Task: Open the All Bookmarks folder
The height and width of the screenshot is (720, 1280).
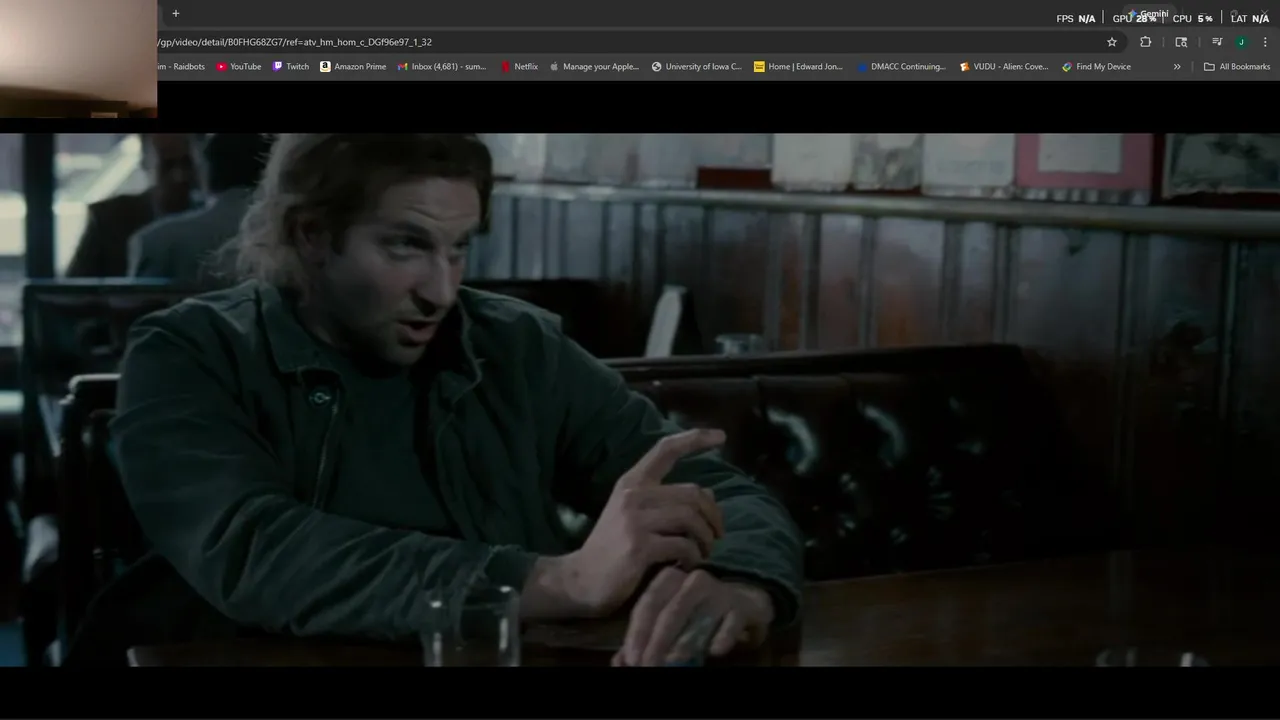Action: point(1237,67)
